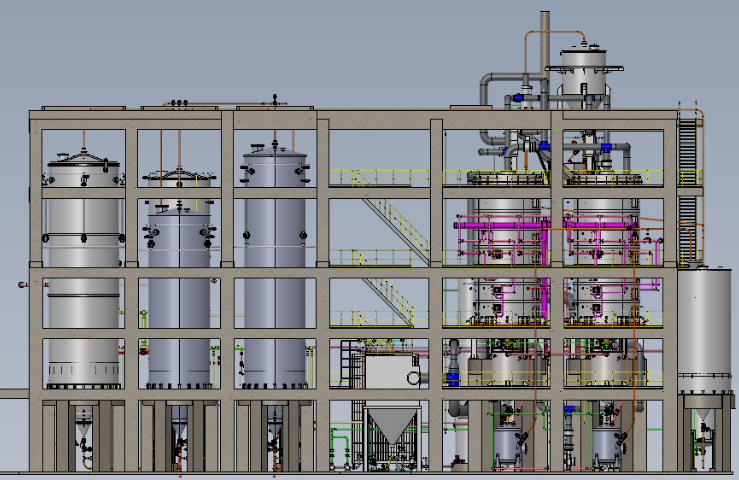Select the conical lid of leftmost tank
The height and width of the screenshot is (480, 739).
pos(83,160)
